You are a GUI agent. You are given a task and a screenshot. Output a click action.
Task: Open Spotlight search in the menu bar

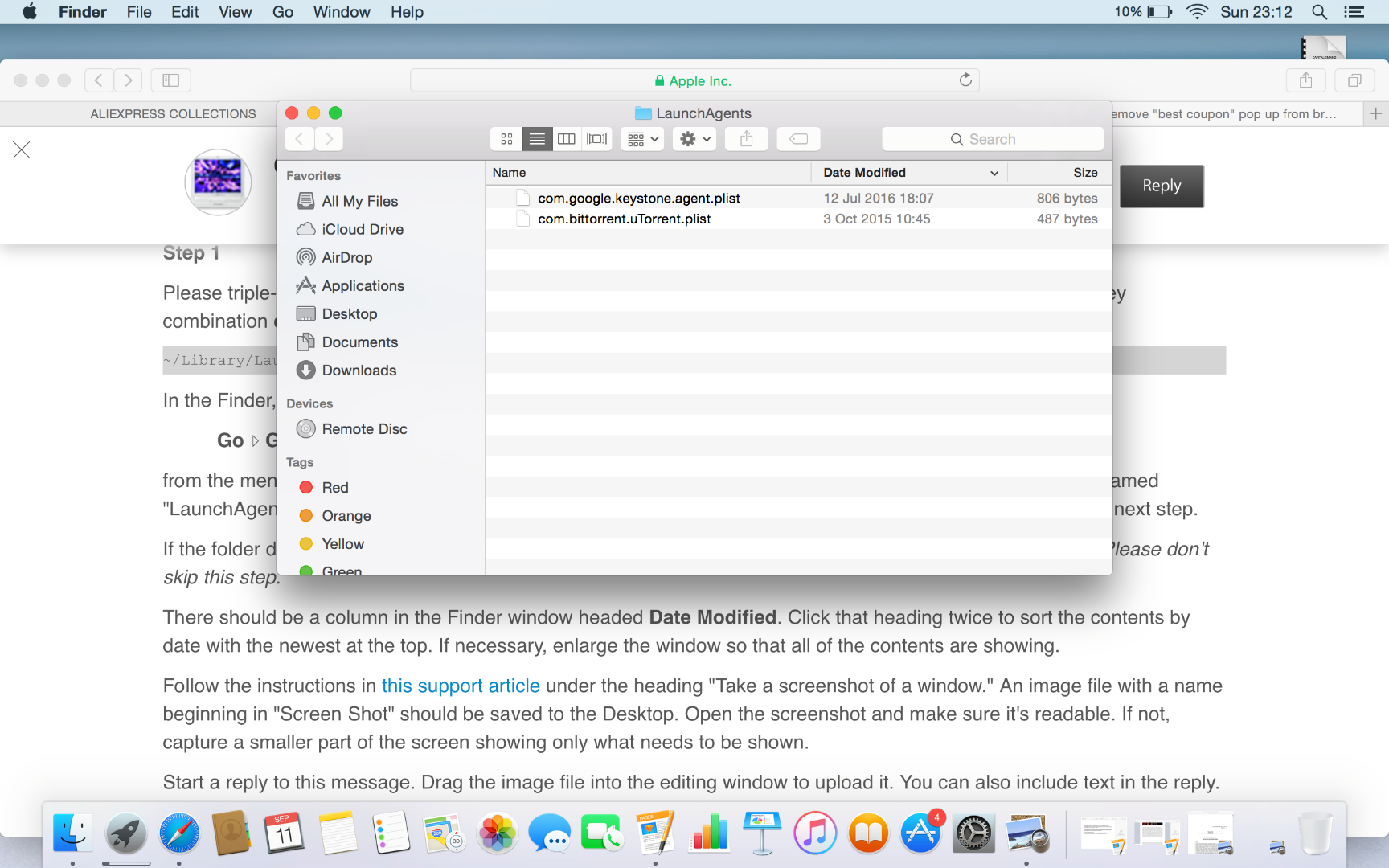[x=1318, y=12]
